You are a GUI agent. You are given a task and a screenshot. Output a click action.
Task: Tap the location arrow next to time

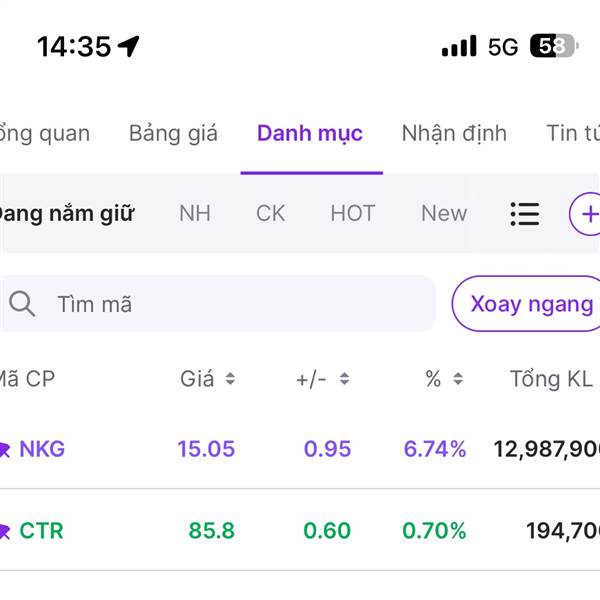pyautogui.click(x=129, y=46)
